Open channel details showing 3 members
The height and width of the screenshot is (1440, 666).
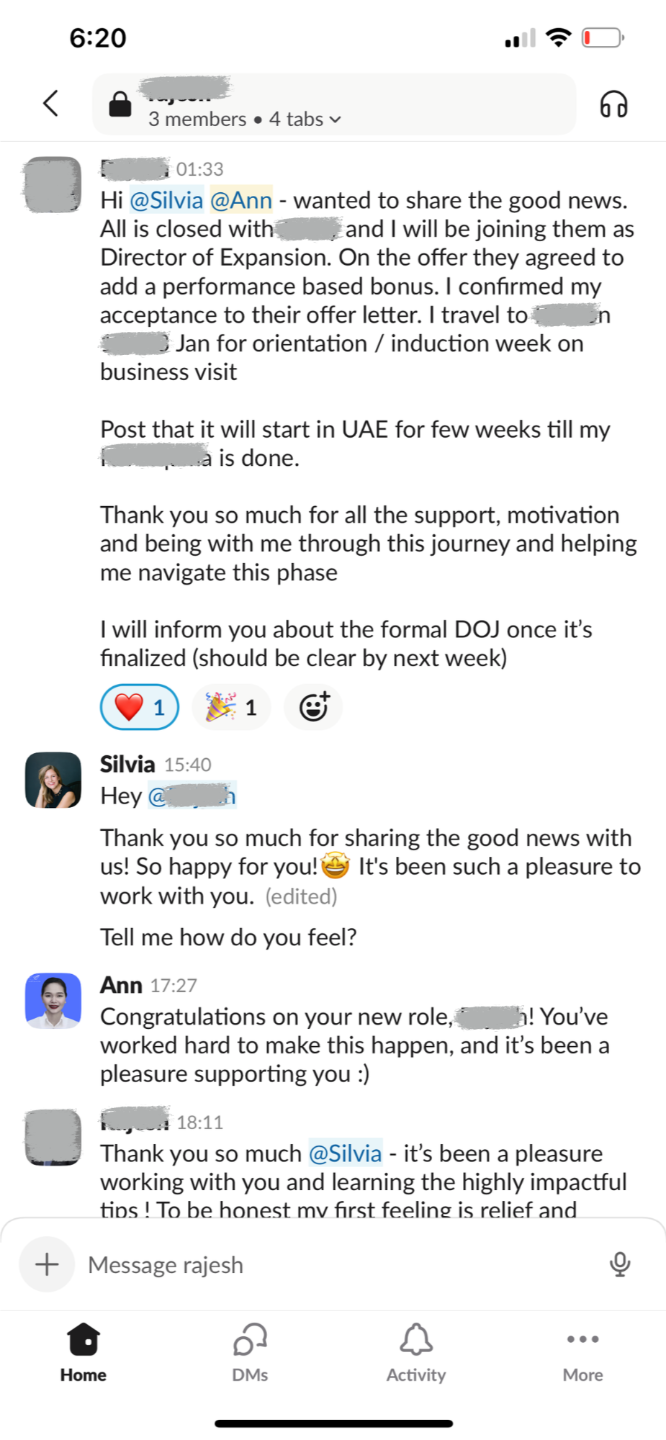[197, 119]
